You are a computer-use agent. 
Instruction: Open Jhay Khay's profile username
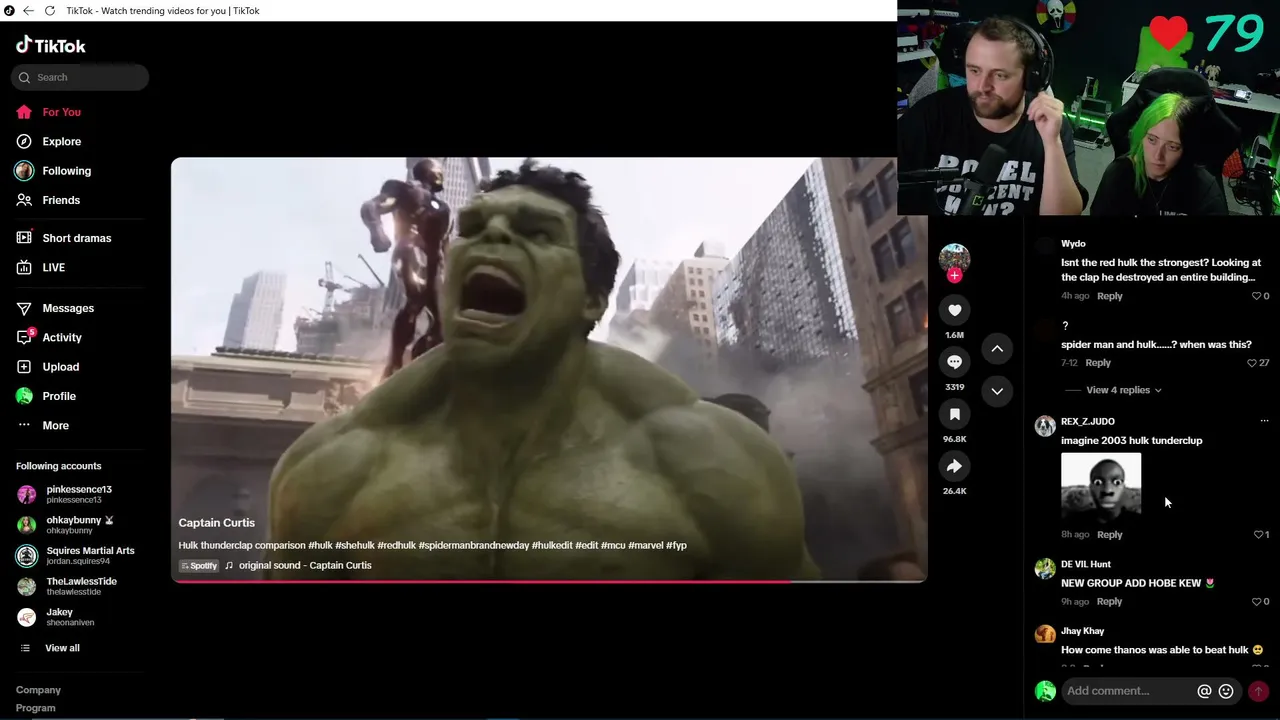[1083, 631]
